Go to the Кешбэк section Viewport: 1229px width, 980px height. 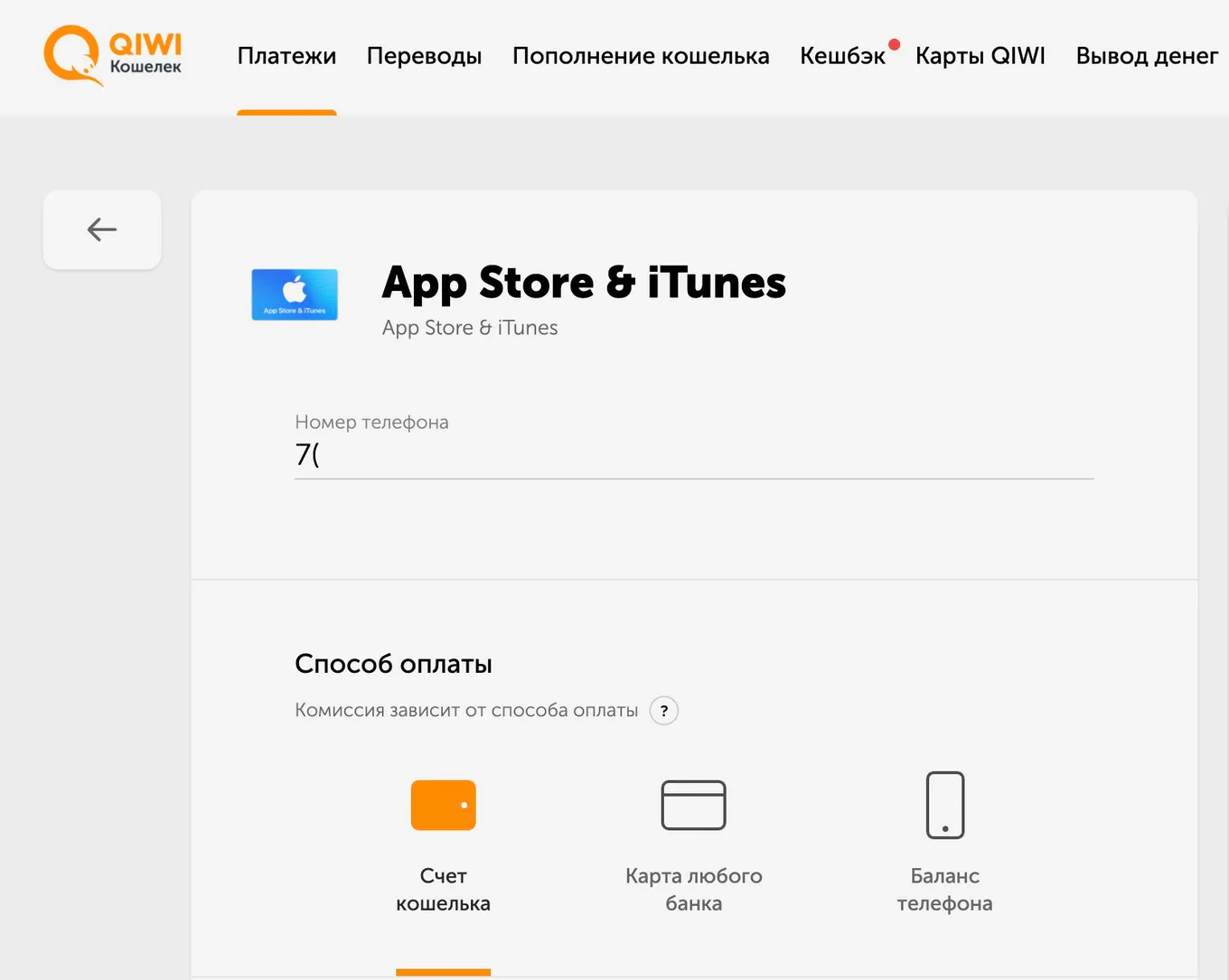tap(842, 56)
